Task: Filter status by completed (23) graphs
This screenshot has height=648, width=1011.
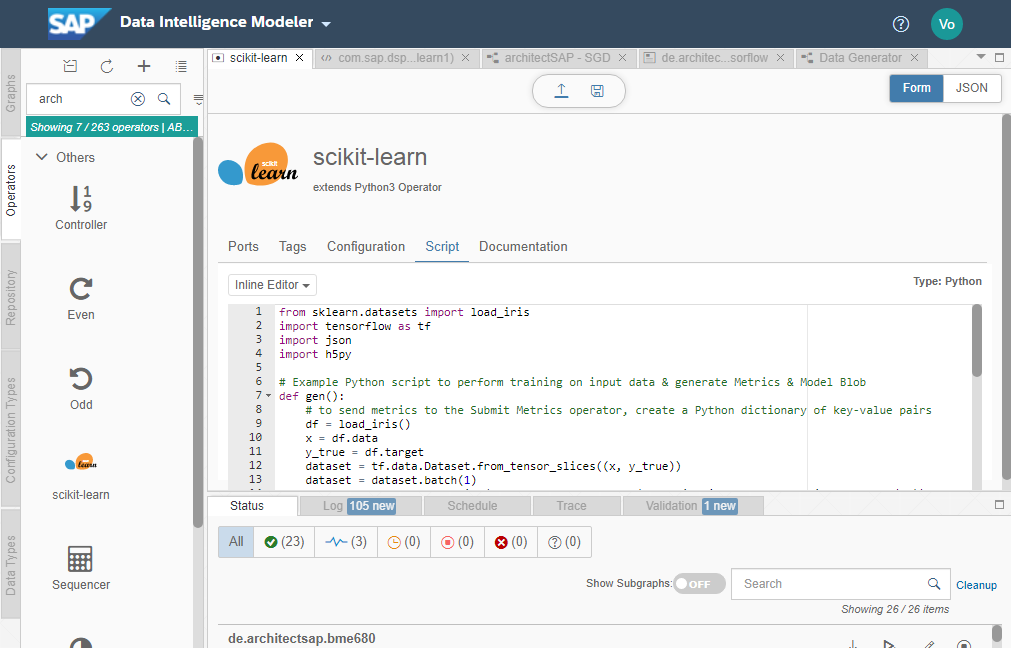Action: click(284, 542)
